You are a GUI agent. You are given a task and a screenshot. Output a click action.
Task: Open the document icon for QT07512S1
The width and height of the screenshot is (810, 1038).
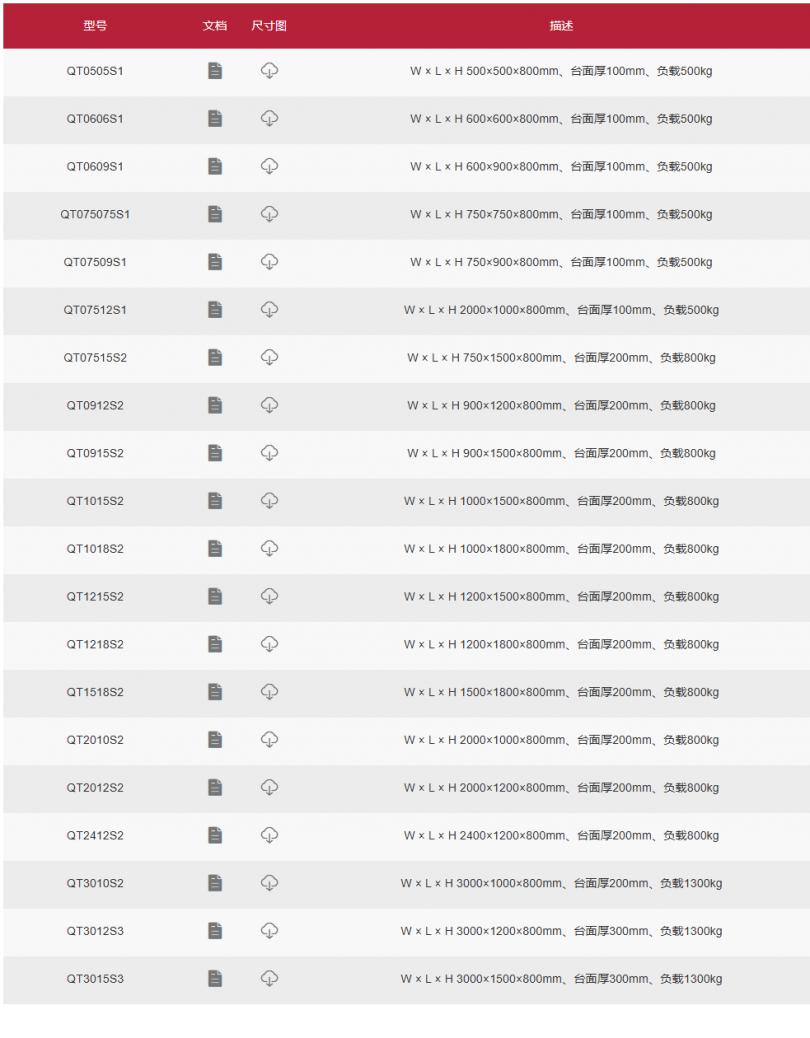point(215,310)
